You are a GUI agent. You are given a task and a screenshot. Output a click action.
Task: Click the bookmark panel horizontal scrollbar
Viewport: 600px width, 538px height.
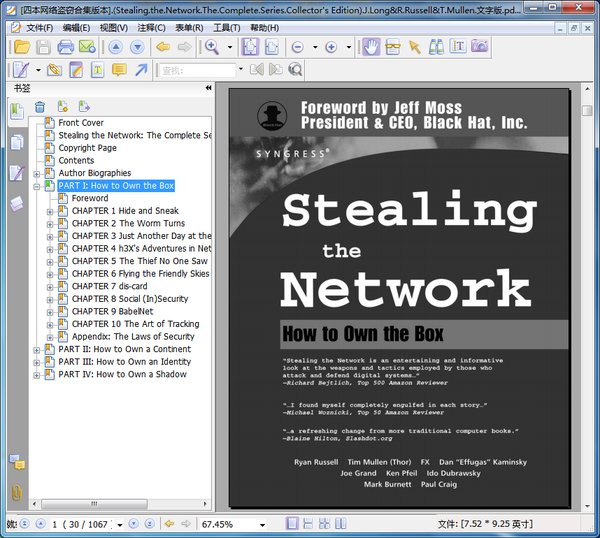point(94,504)
